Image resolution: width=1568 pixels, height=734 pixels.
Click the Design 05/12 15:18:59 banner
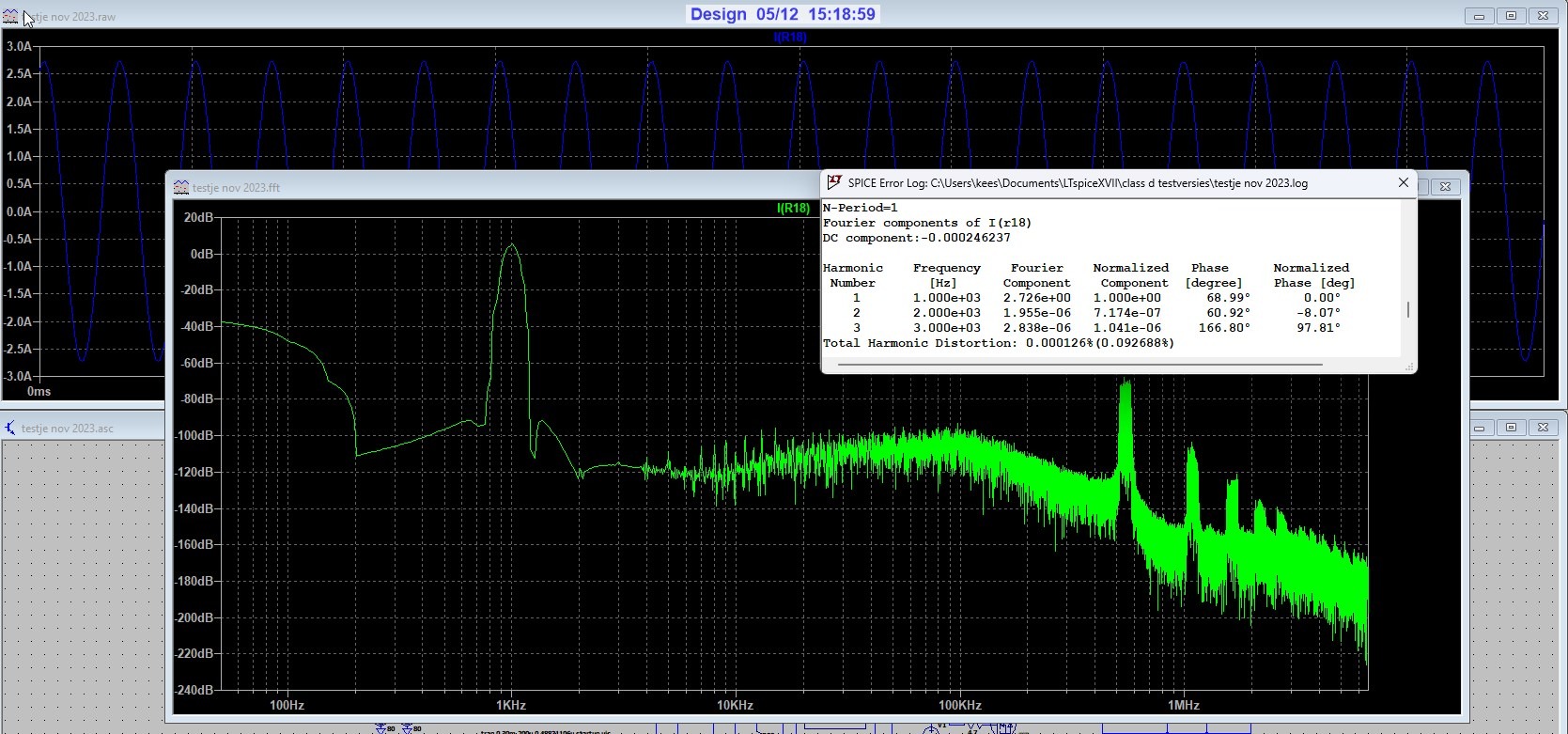783,14
